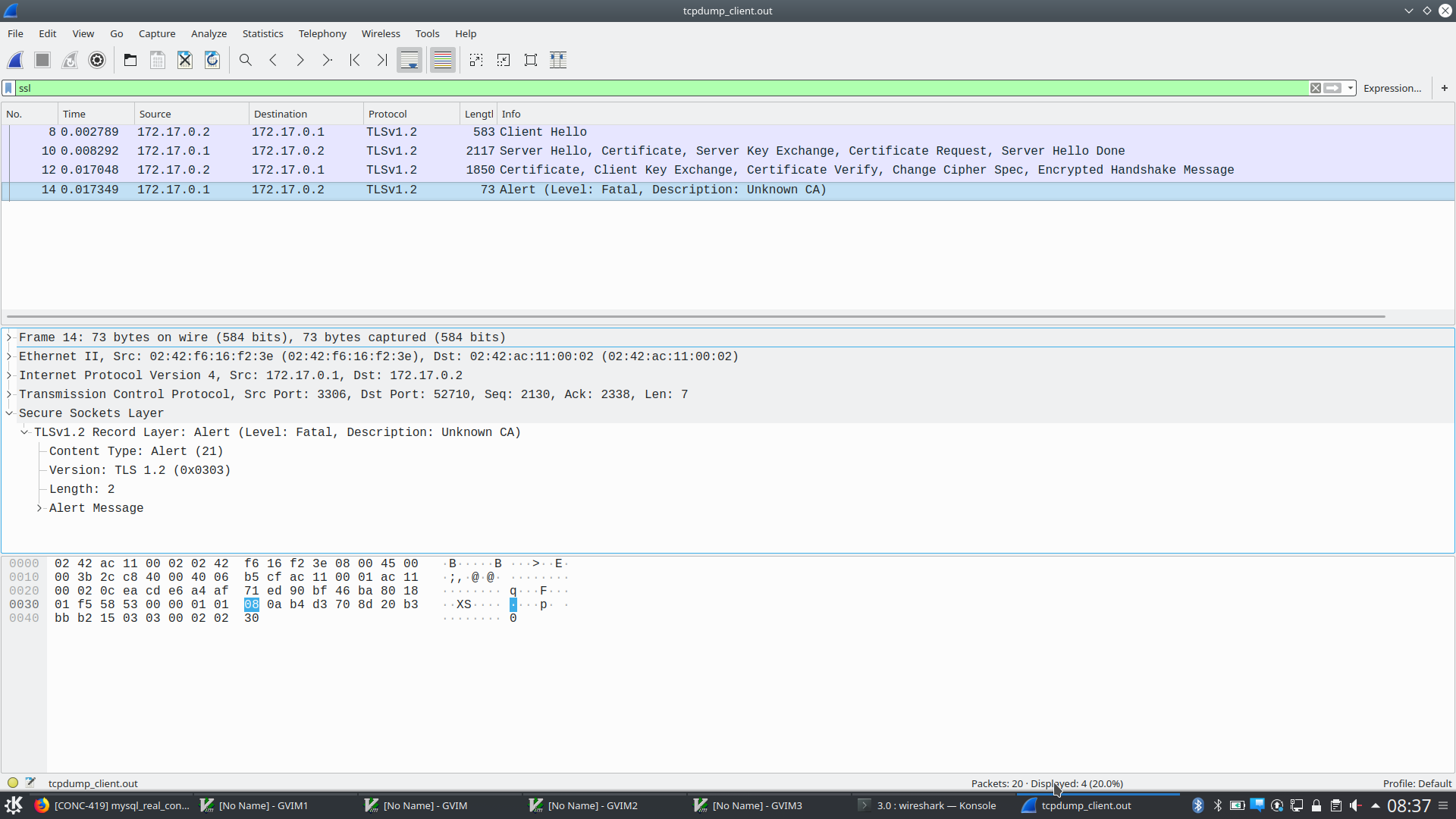This screenshot has height=819, width=1456.
Task: Open a capture file via folder icon
Action: (130, 61)
